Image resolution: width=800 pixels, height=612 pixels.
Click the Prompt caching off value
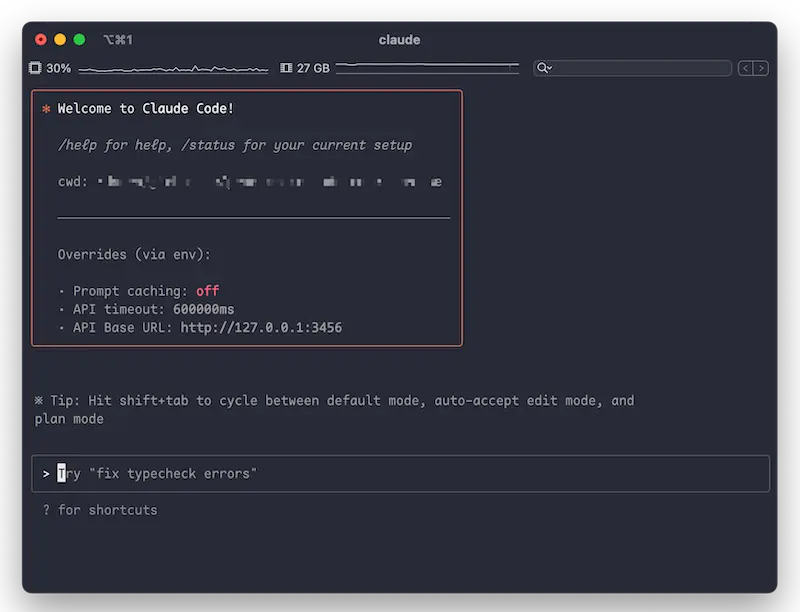point(208,291)
